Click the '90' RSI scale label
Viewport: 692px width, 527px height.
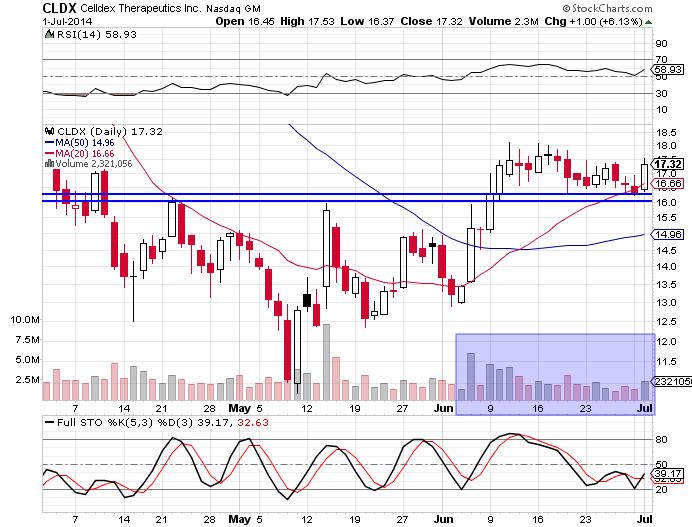coord(662,43)
